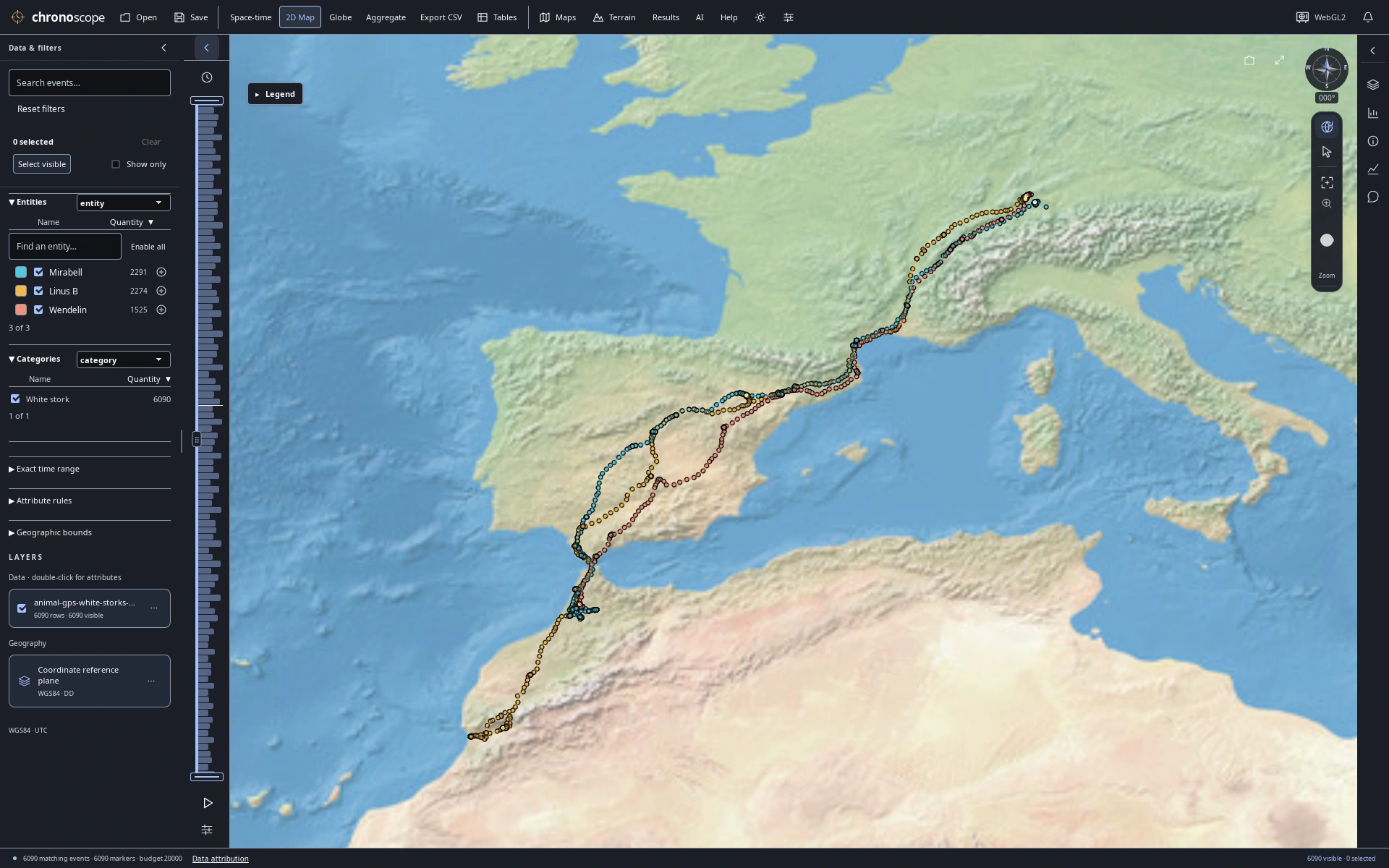Isolate Mirabell with its target icon
The image size is (1389, 868).
tap(161, 272)
